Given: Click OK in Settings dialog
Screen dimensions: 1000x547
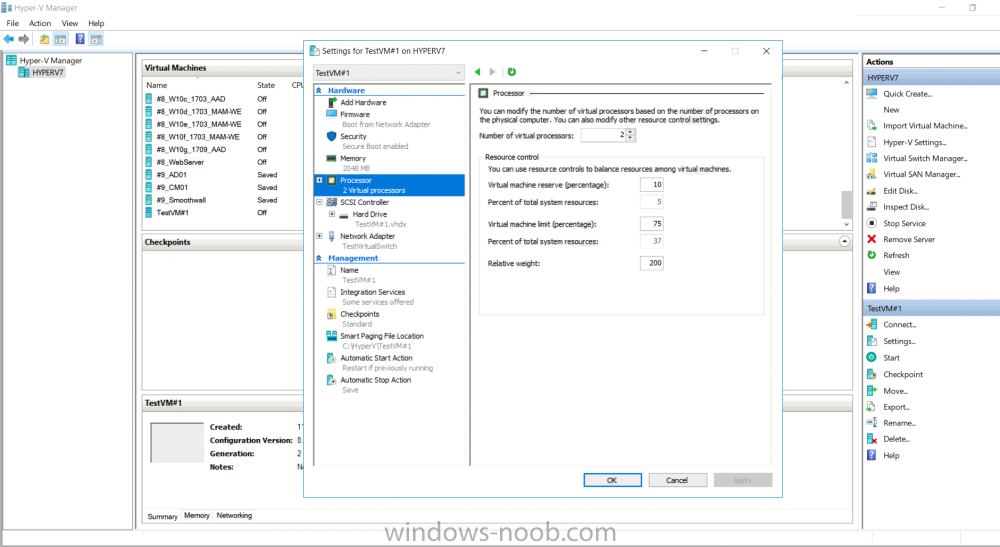Looking at the screenshot, I should 612,480.
